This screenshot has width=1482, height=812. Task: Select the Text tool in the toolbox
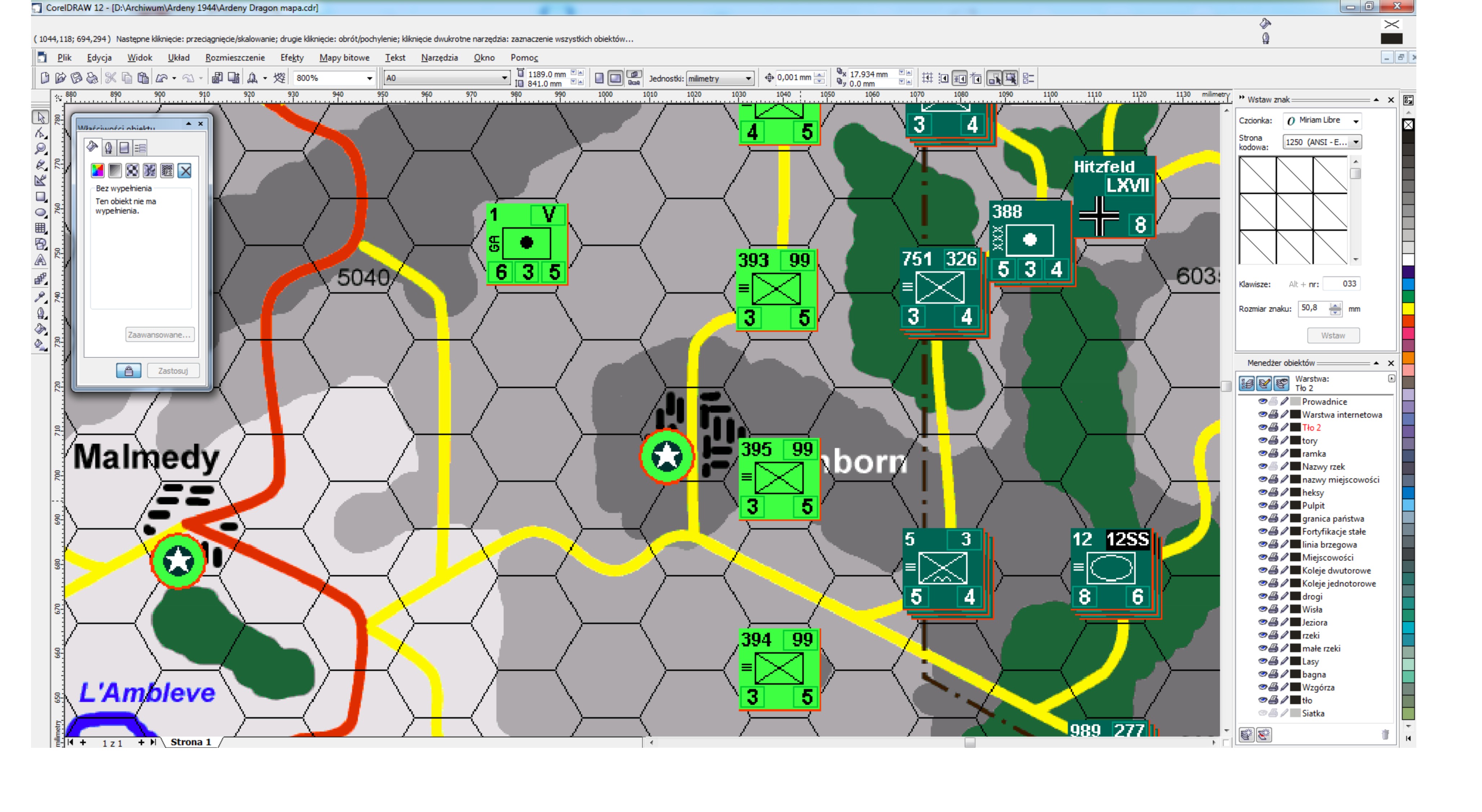(x=40, y=260)
